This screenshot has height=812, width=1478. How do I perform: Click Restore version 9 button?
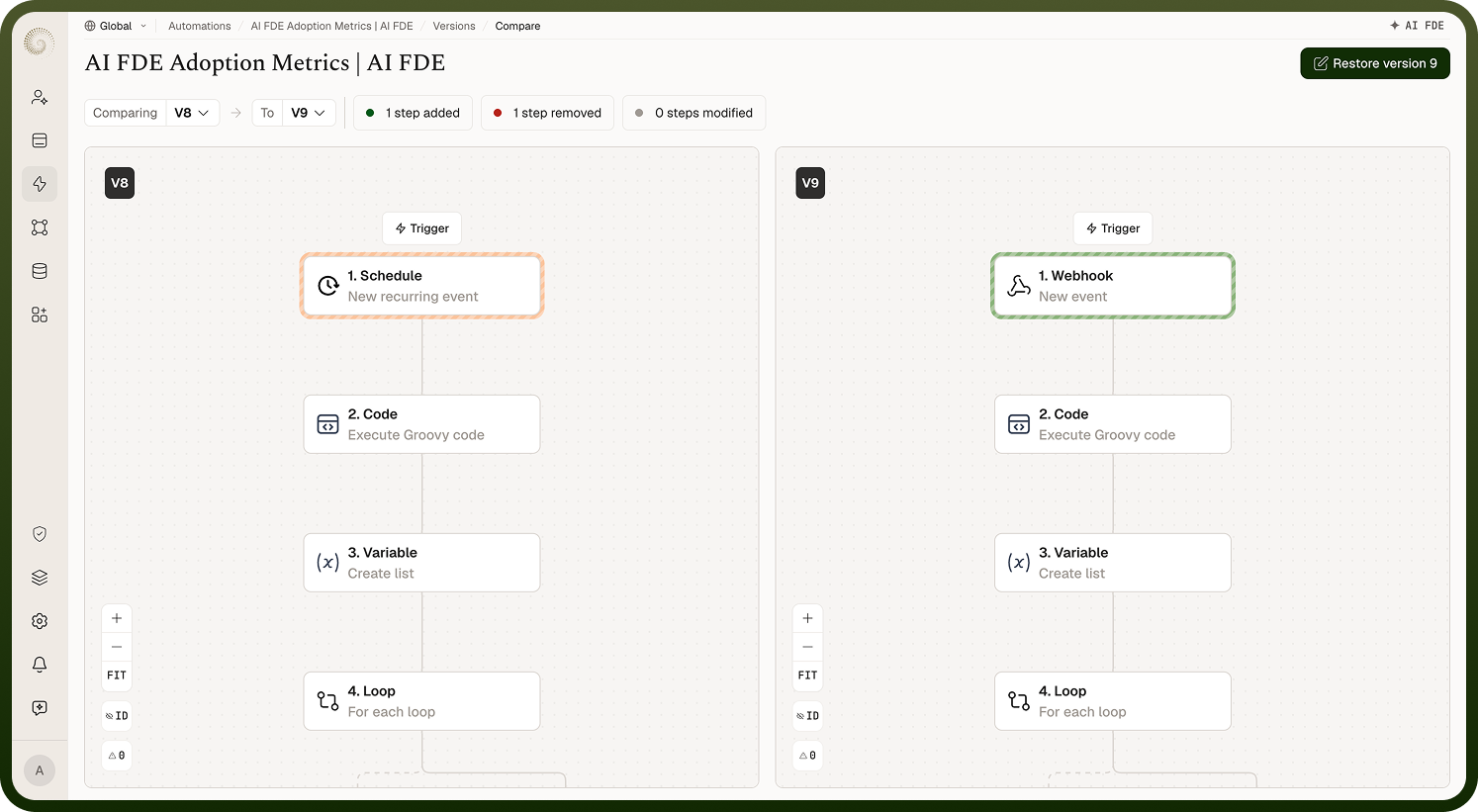(x=1375, y=63)
